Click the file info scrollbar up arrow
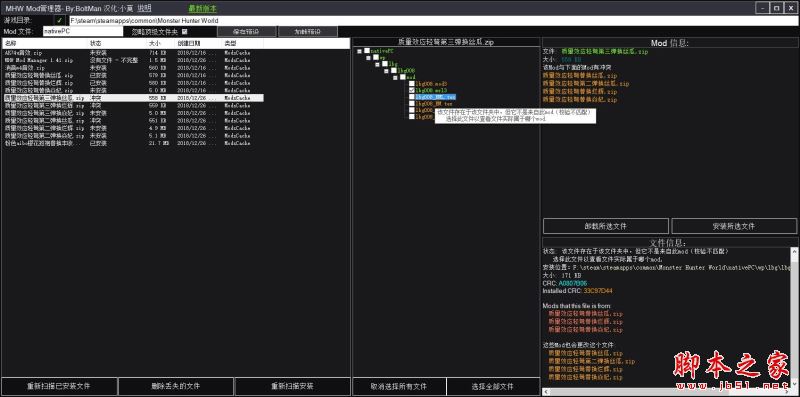Image resolution: width=800 pixels, height=397 pixels. [794, 251]
